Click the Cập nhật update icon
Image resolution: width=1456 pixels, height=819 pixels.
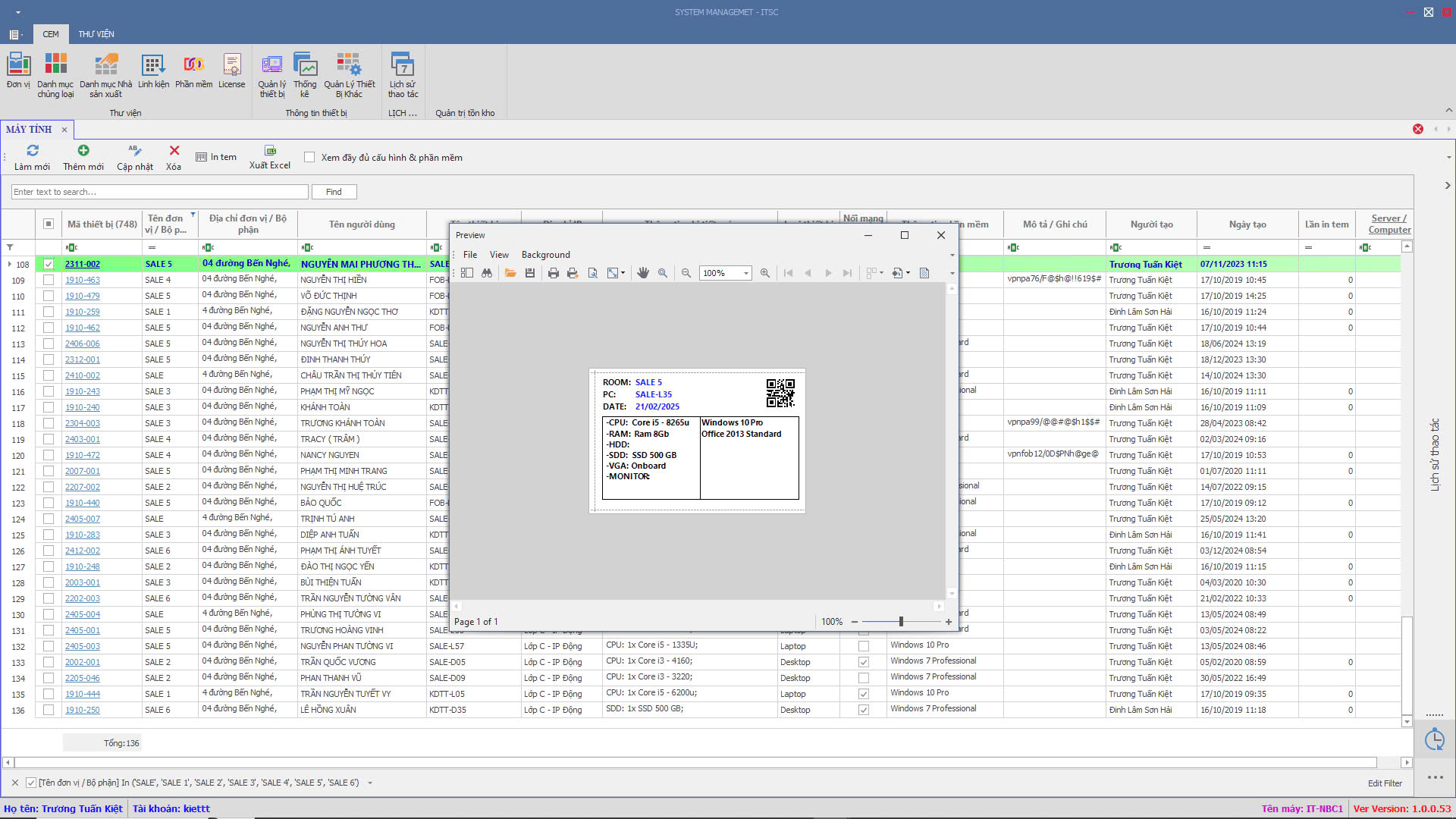pos(135,150)
